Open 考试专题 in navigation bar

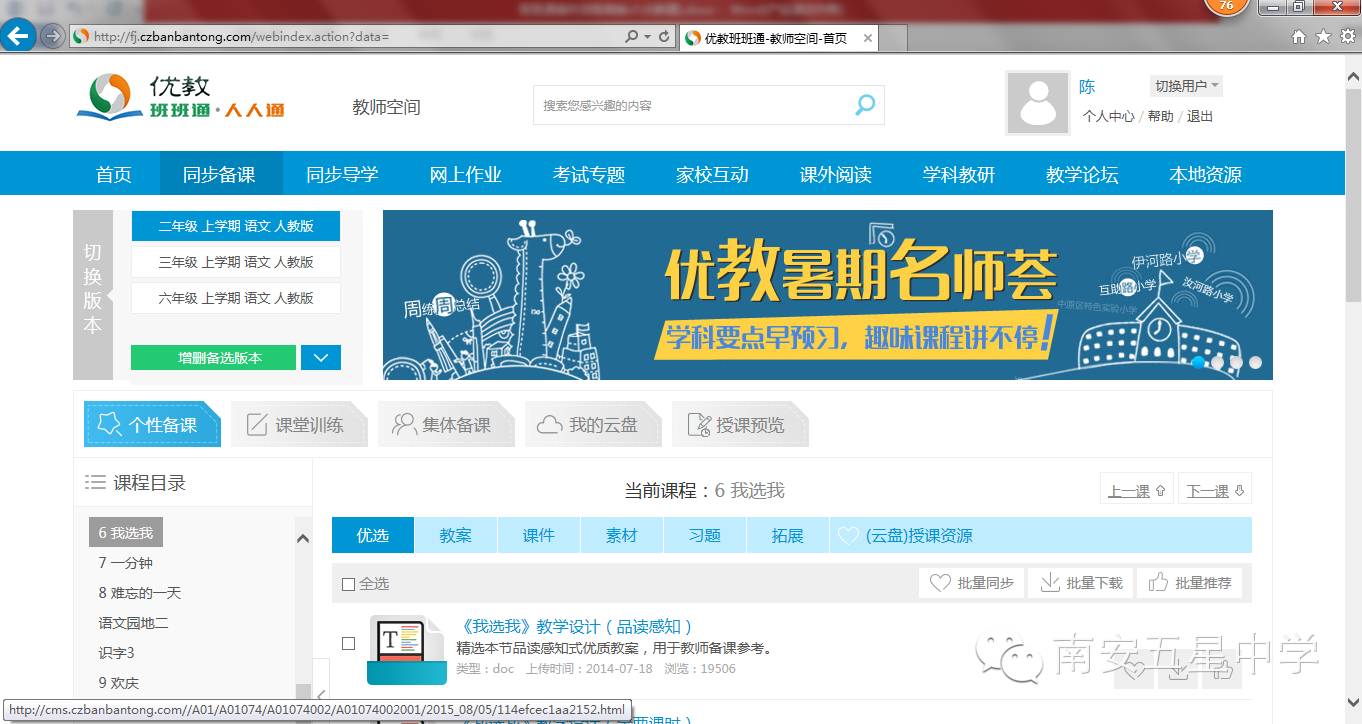(x=589, y=174)
